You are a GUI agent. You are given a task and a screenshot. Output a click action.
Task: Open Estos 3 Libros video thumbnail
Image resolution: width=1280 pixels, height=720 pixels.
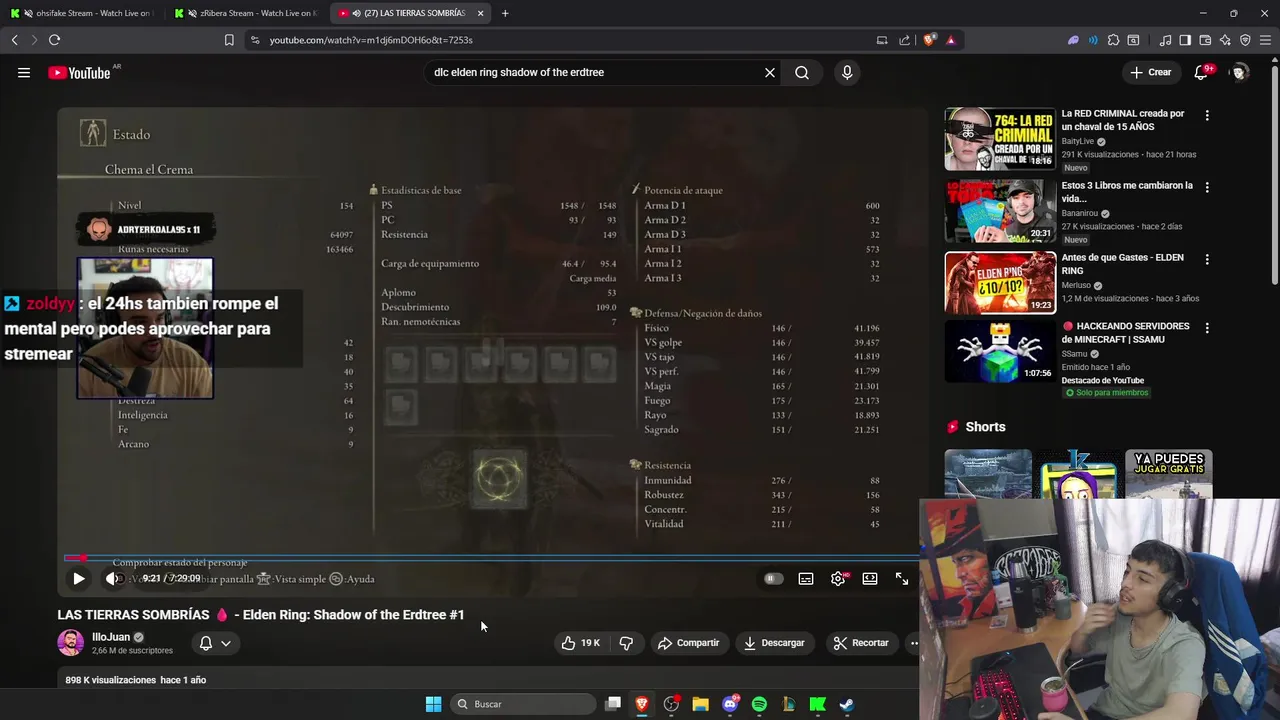tap(1000, 211)
